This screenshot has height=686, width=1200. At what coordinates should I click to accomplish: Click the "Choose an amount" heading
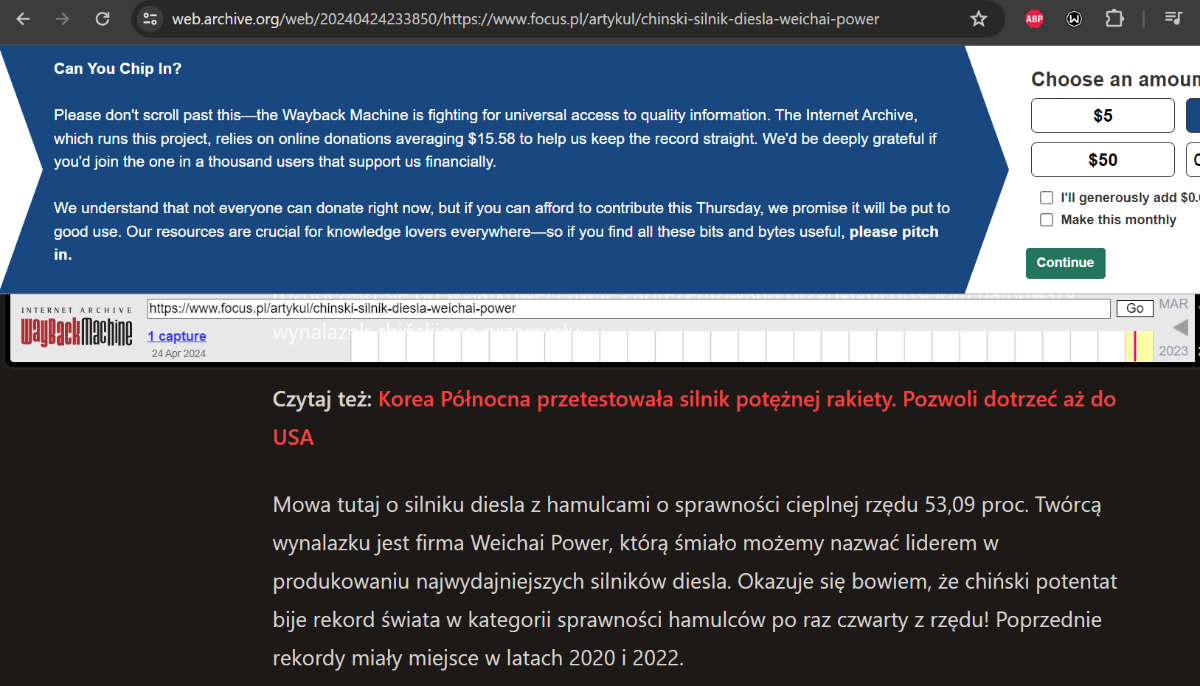pos(1115,79)
